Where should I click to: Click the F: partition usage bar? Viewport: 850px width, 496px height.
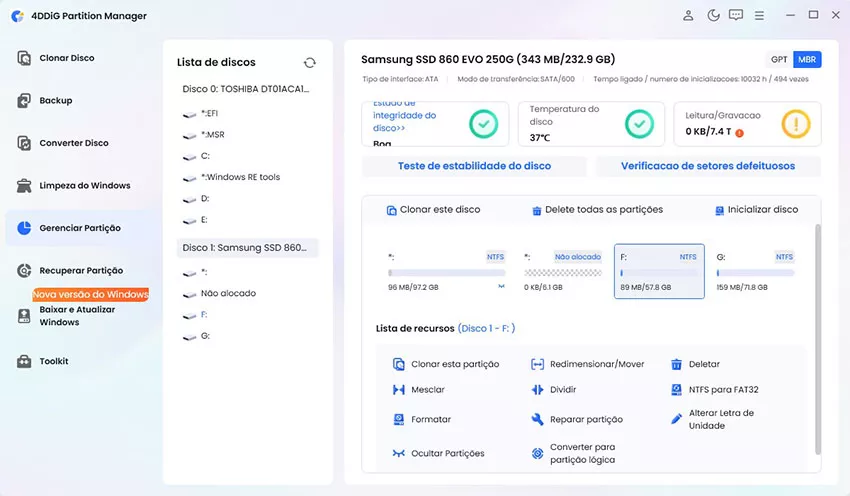point(659,273)
